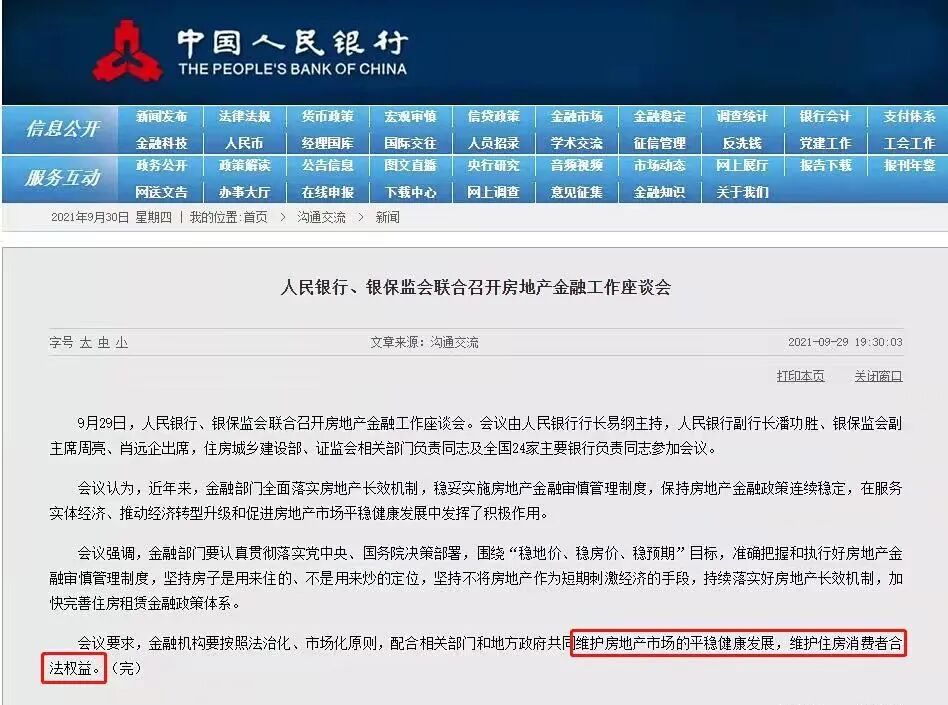Set font size to 大
The width and height of the screenshot is (948, 705).
pyautogui.click(x=86, y=343)
